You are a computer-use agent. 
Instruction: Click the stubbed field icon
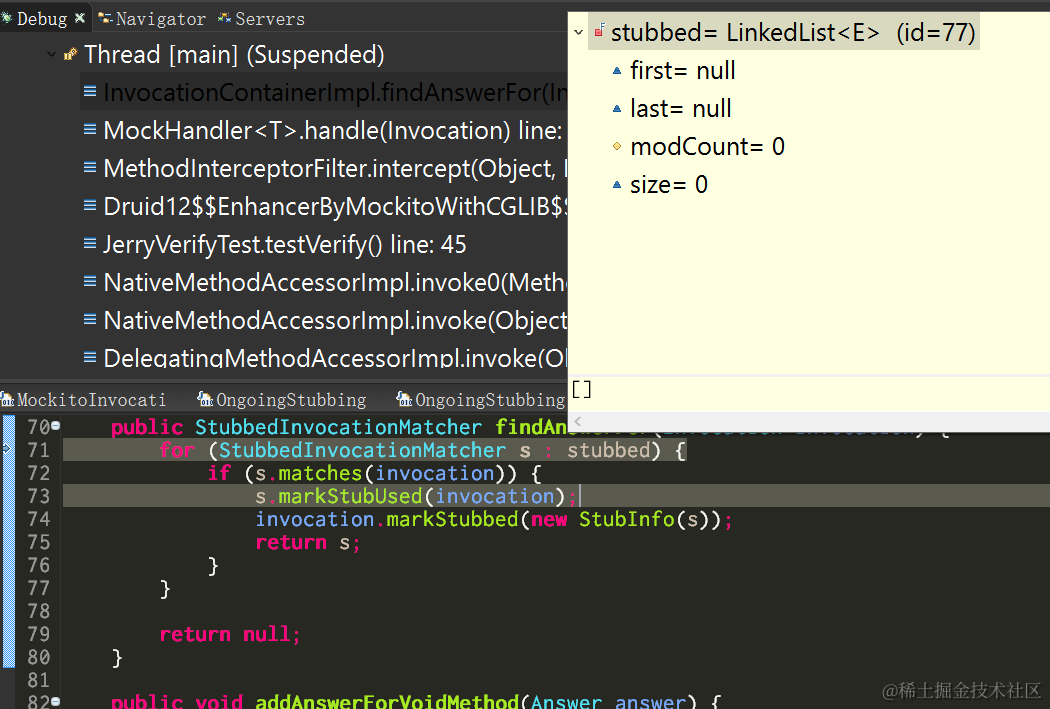coord(599,30)
